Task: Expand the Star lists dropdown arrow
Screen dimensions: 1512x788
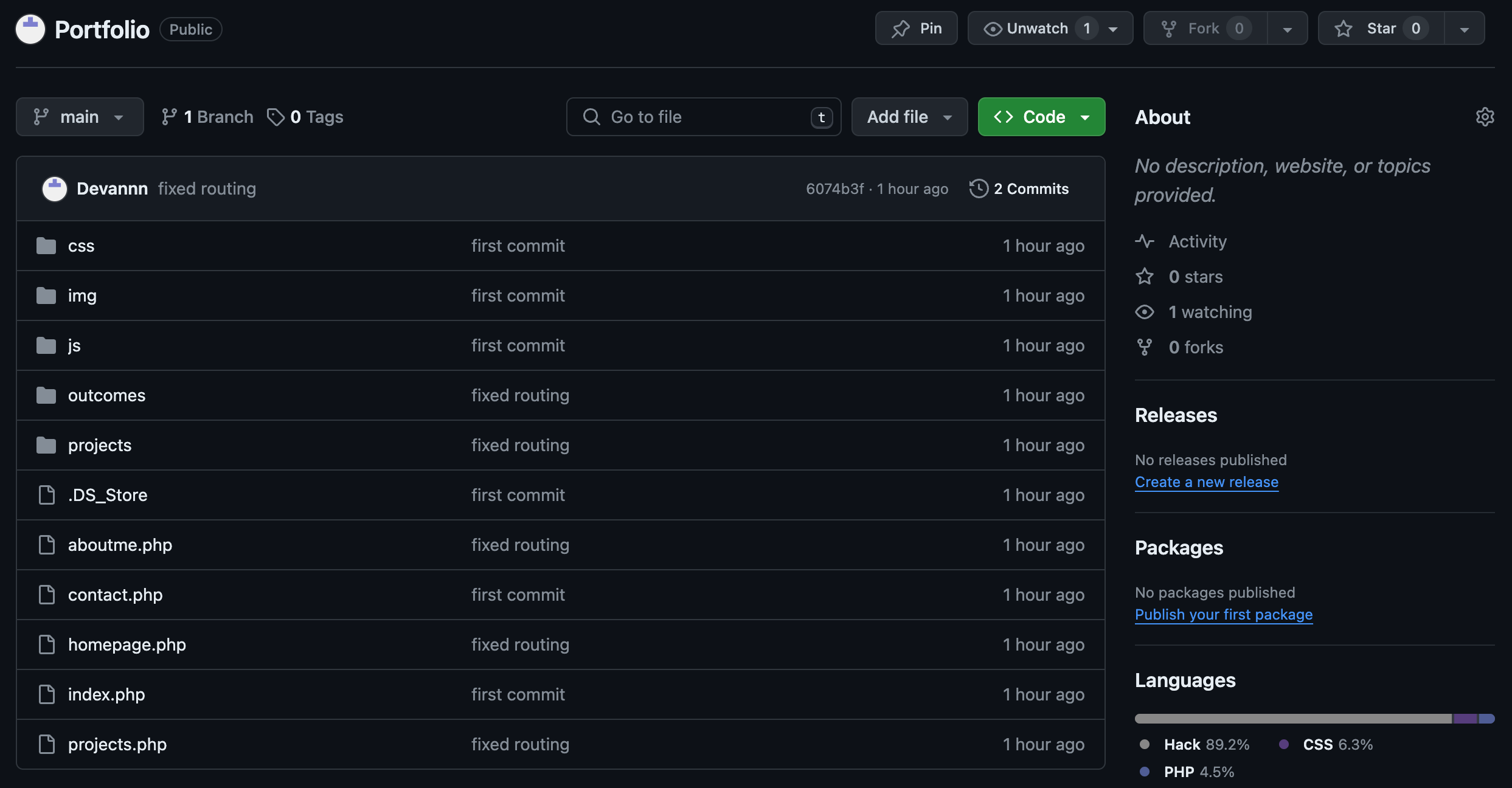Action: [x=1465, y=29]
